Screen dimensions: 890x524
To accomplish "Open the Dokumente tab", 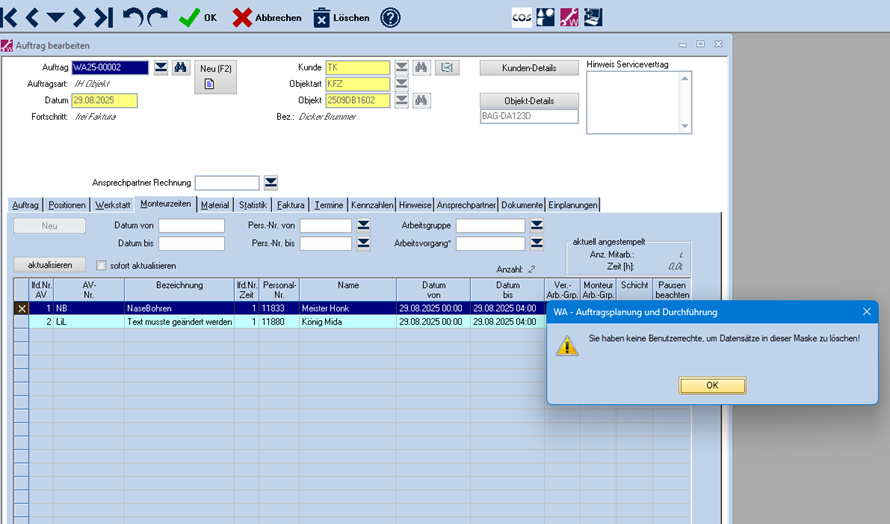I will tap(523, 205).
